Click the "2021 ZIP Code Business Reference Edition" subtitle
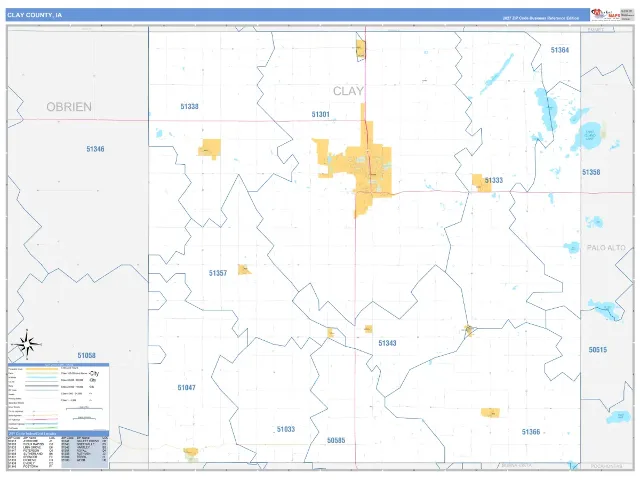This screenshot has height=480, width=640. click(x=540, y=18)
